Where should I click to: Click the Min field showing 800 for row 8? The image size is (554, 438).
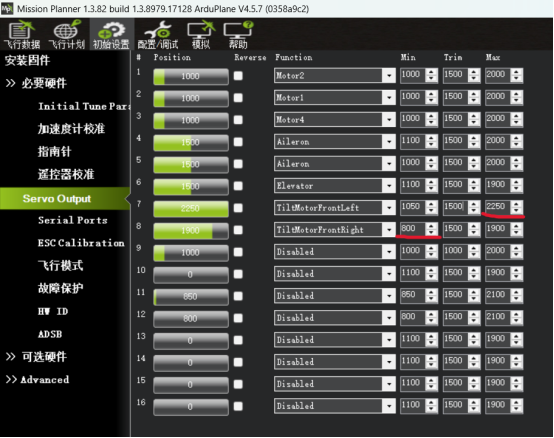pos(413,229)
